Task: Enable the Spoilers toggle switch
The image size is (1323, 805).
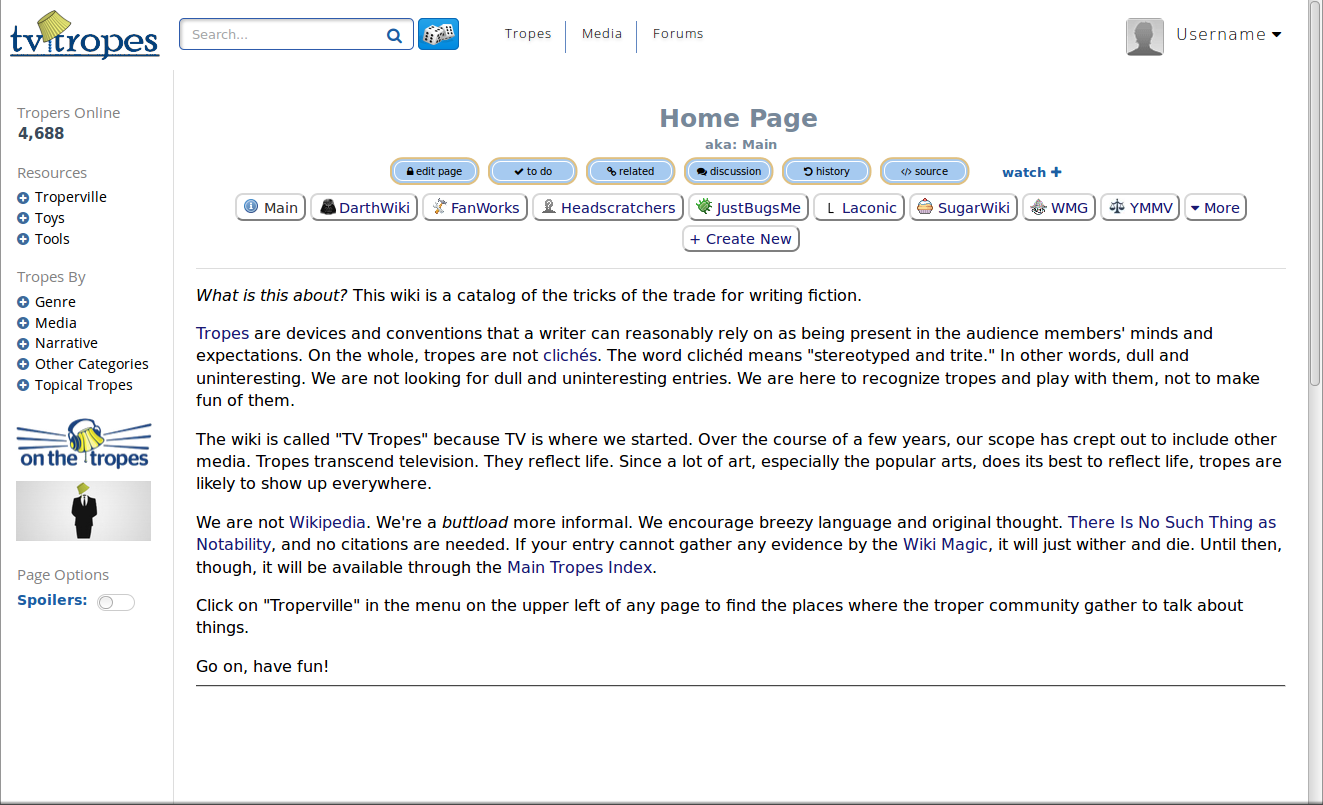Action: tap(115, 601)
